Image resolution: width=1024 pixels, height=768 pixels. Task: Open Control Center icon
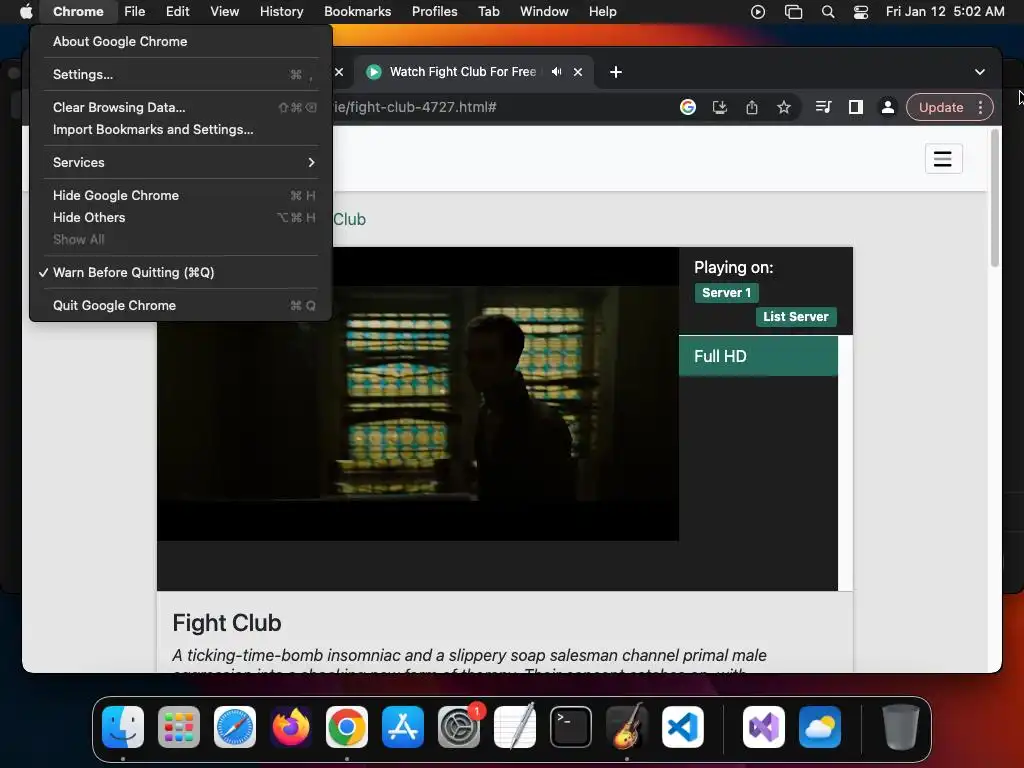tap(861, 12)
